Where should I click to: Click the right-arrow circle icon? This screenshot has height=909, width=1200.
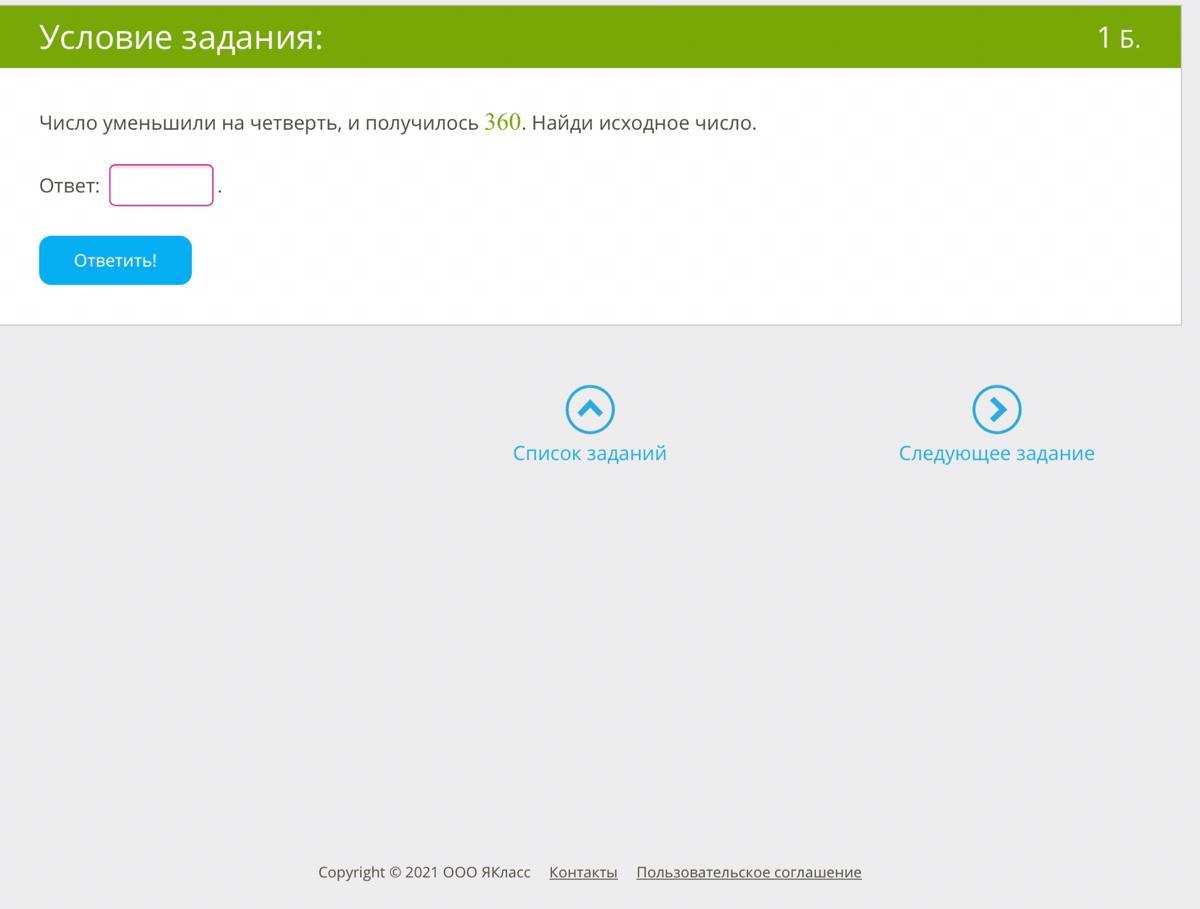pos(997,409)
